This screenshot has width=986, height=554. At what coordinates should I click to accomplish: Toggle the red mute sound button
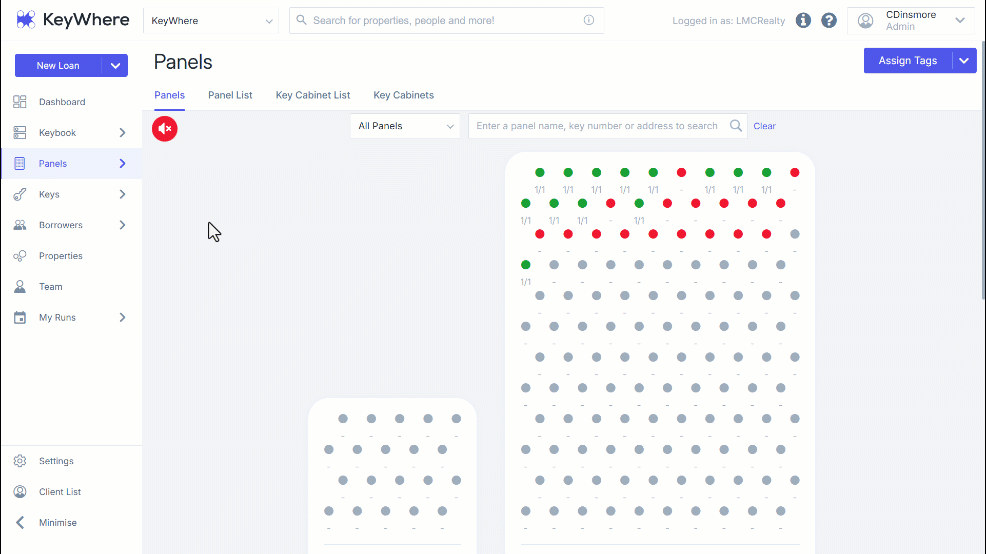click(165, 129)
